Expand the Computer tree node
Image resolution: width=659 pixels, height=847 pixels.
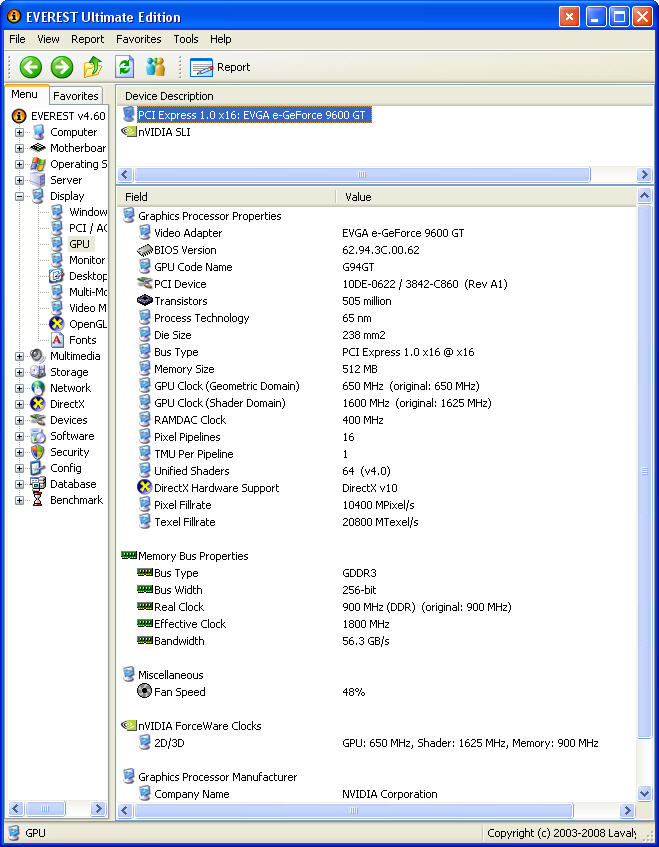coord(19,132)
